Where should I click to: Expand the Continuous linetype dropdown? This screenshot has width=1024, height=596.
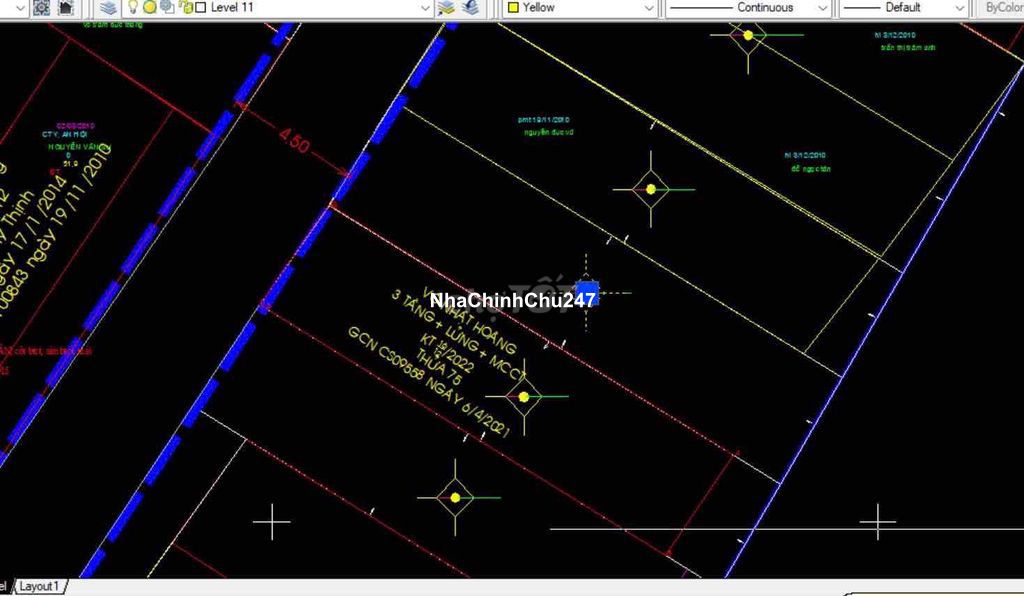(x=822, y=7)
